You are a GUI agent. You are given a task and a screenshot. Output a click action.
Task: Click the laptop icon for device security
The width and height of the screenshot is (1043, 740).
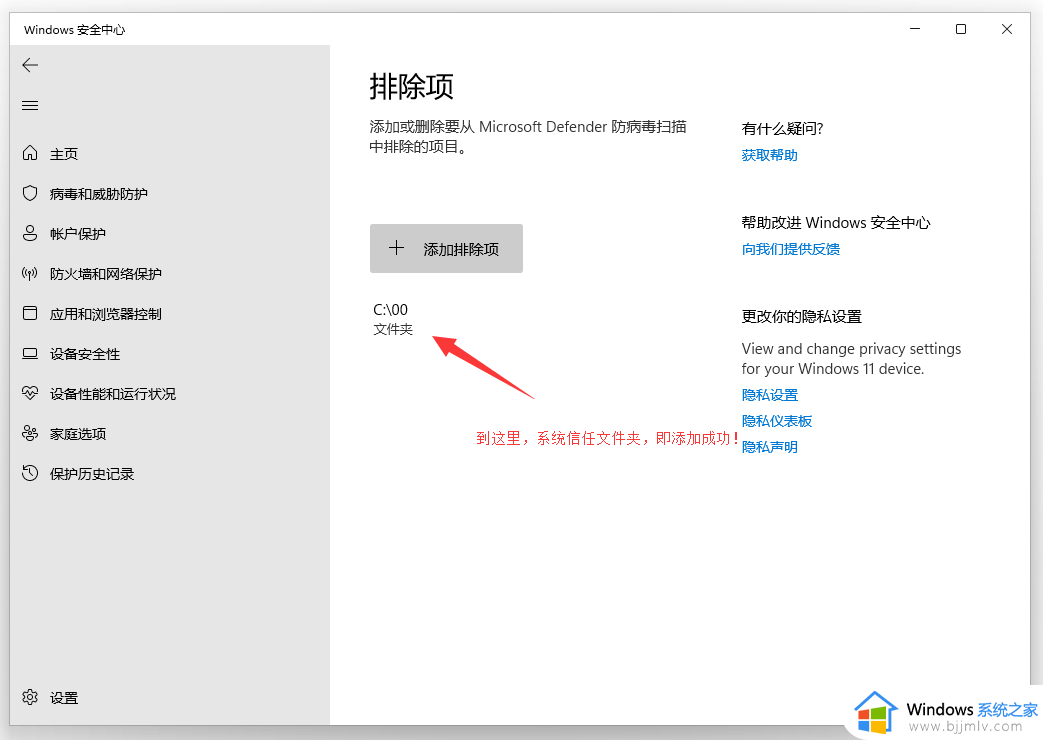point(30,353)
